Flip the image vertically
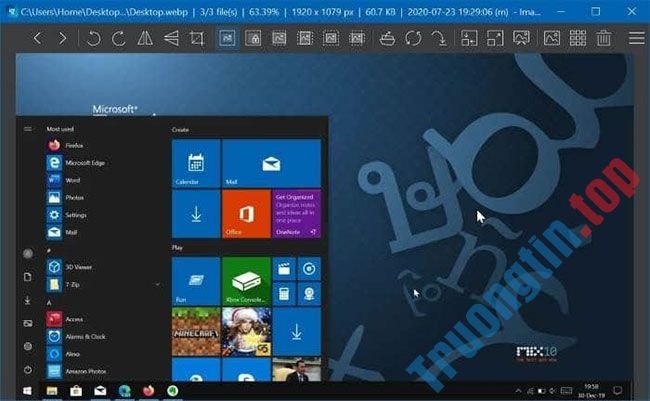 coord(171,39)
